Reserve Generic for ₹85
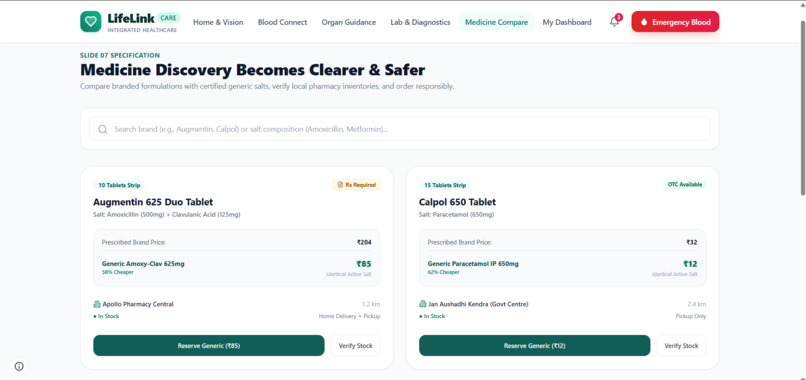 click(x=209, y=346)
